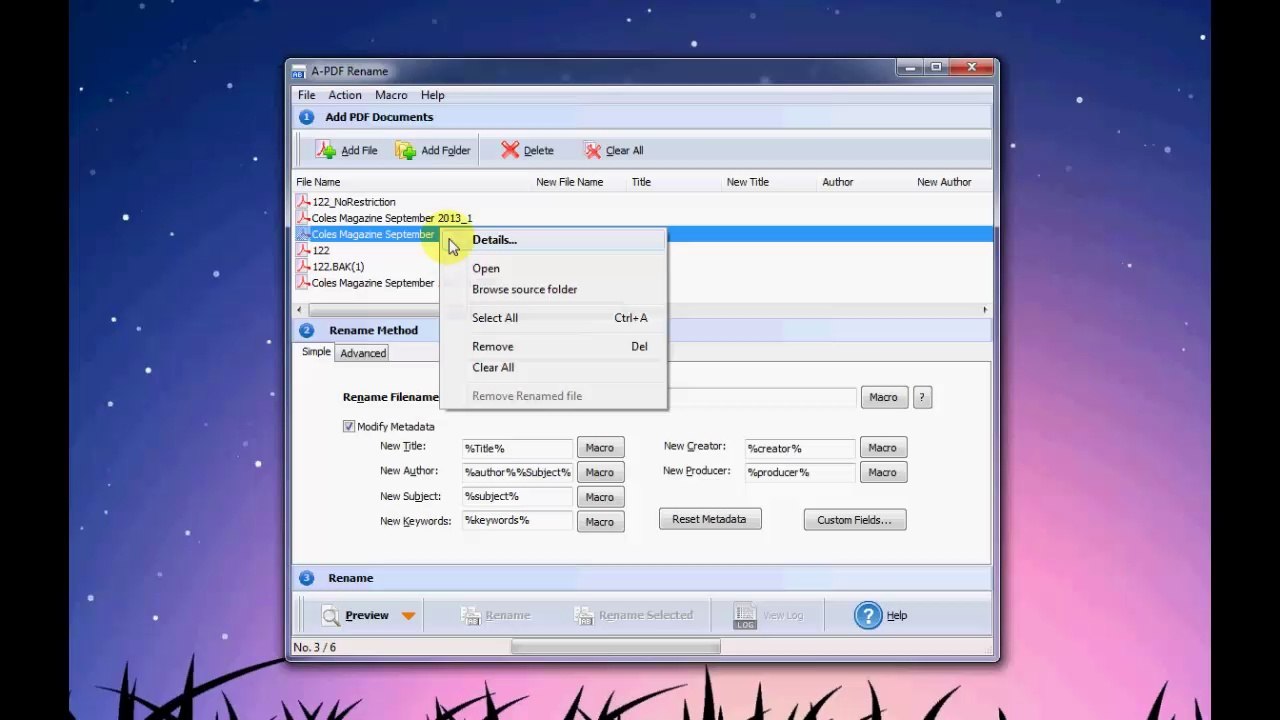Viewport: 1280px width, 720px height.
Task: Click the New Keywords input field
Action: (517, 520)
